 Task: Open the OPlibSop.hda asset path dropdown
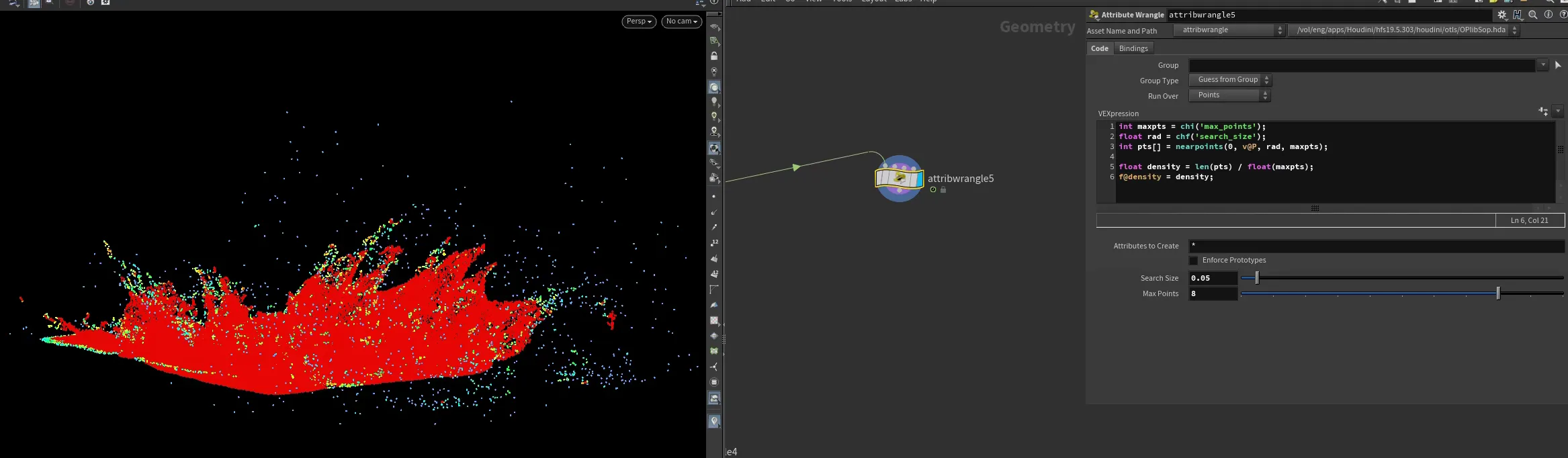click(x=1404, y=30)
